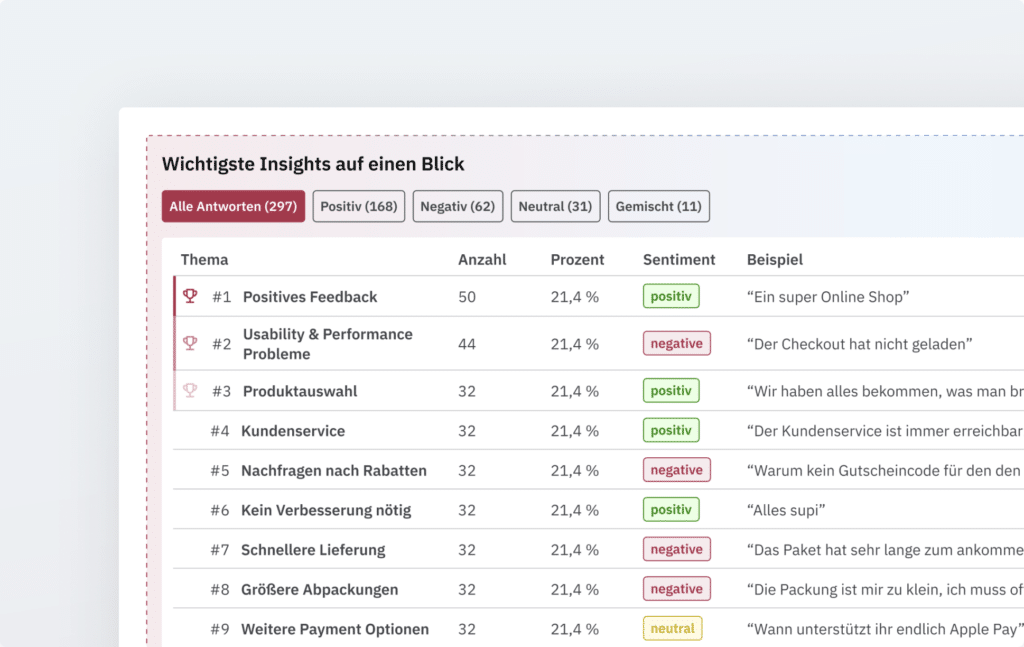
Task: Click the Sentiment column header
Action: pos(679,260)
